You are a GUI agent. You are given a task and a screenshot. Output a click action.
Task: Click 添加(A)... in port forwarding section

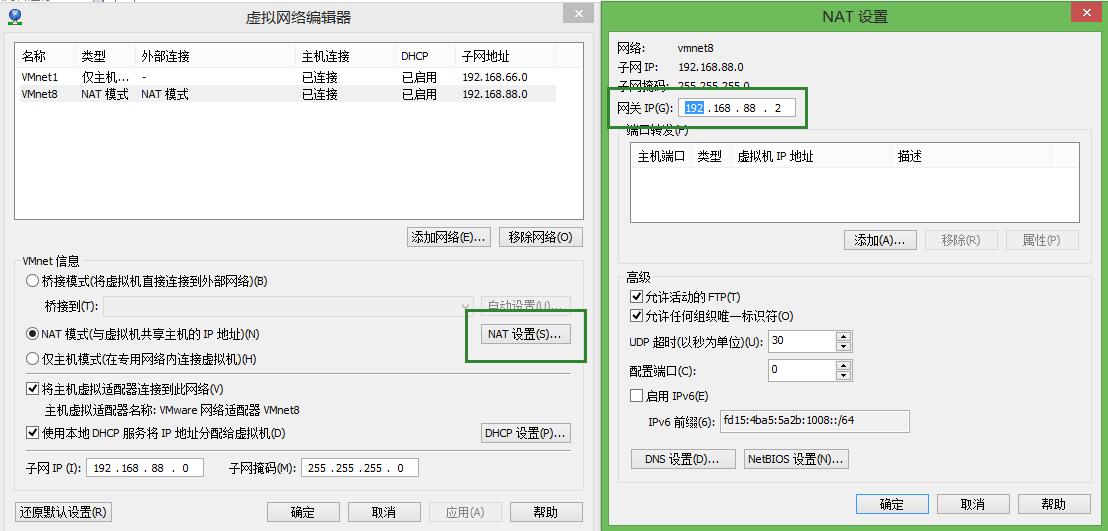(x=880, y=240)
